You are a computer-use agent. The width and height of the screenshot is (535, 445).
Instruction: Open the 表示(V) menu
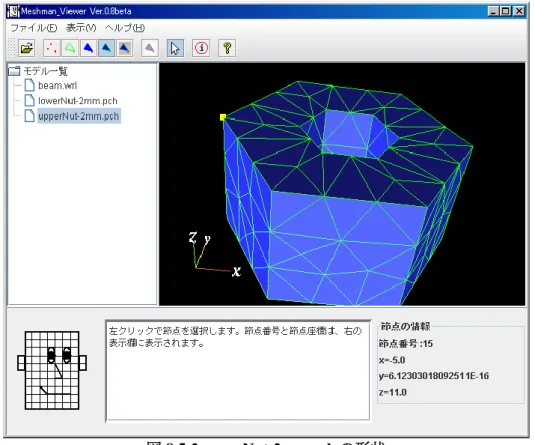tap(81, 28)
